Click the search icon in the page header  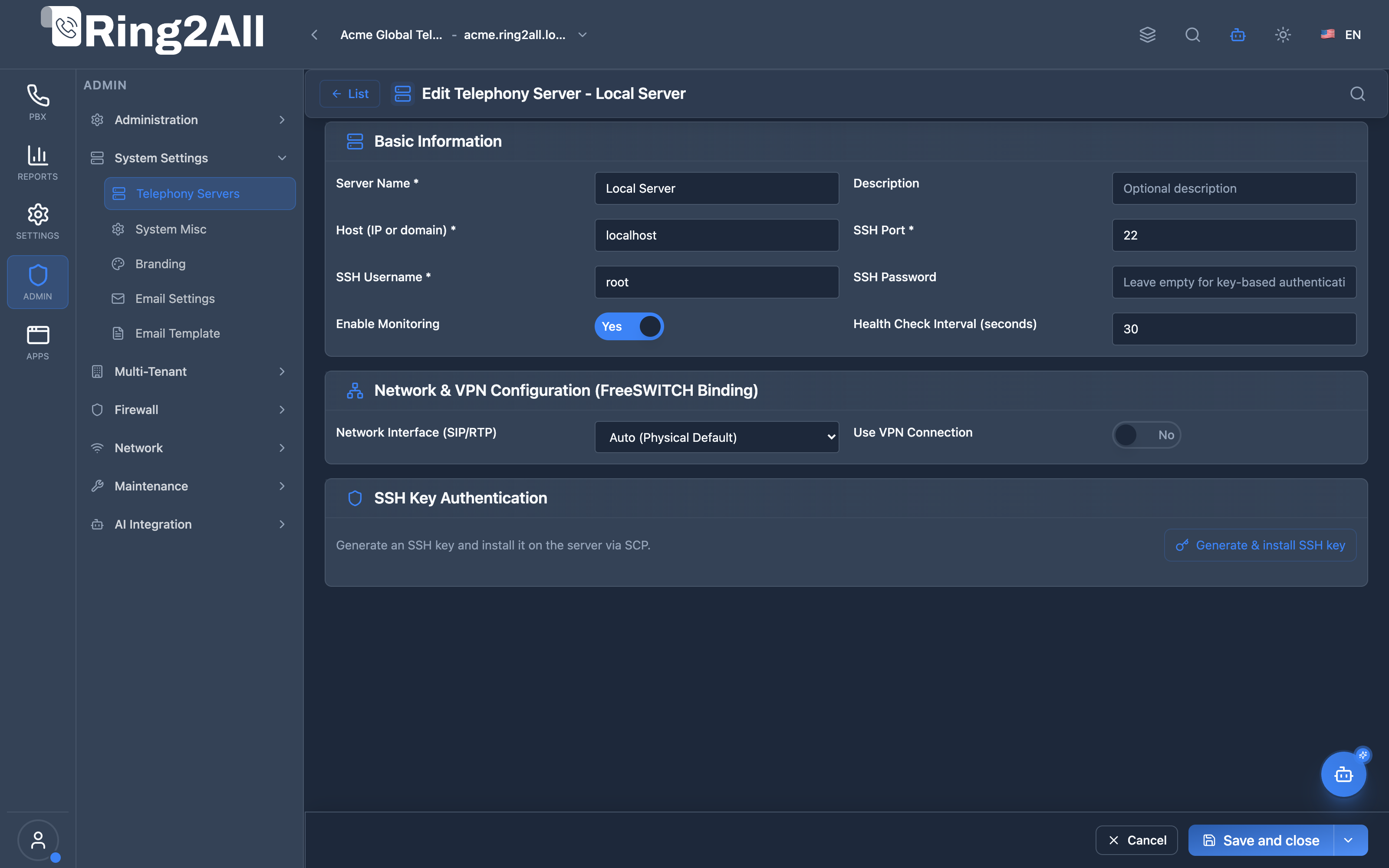pyautogui.click(x=1357, y=94)
